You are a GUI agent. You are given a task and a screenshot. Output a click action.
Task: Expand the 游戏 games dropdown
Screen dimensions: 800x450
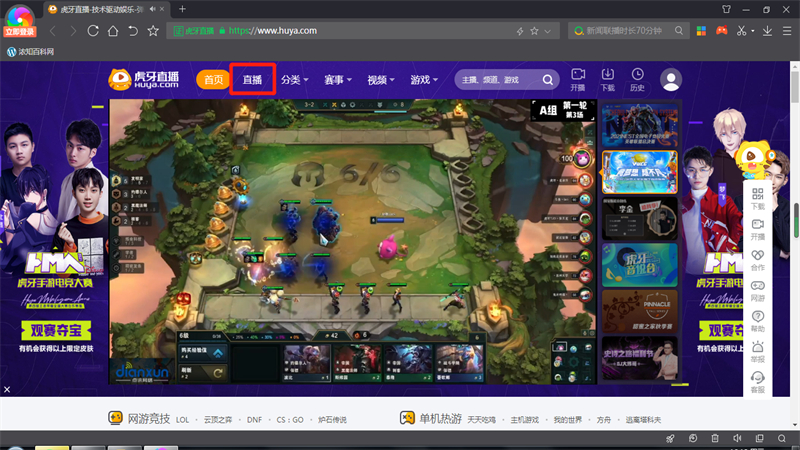(x=424, y=80)
